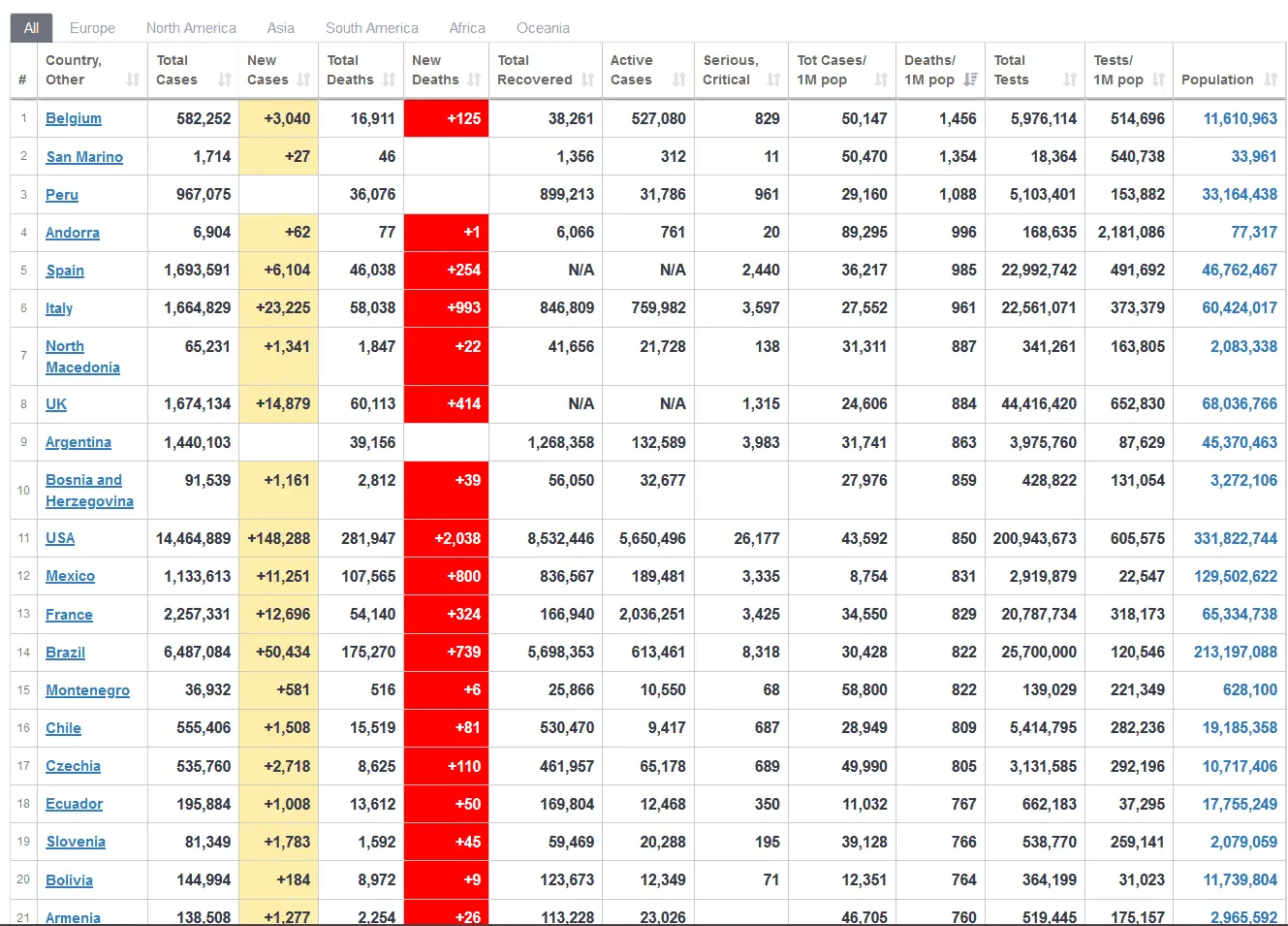Image resolution: width=1288 pixels, height=926 pixels.
Task: Sort by Total Recovered arrows
Action: coord(587,80)
